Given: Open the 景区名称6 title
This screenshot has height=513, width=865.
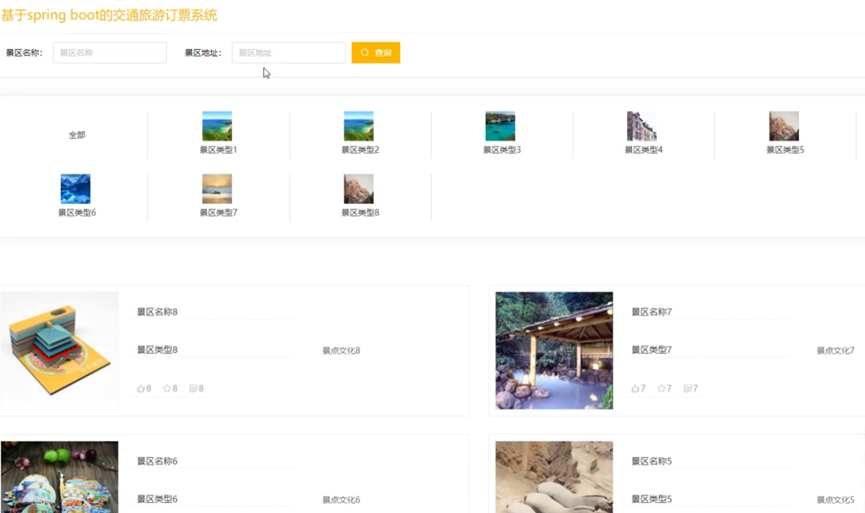Looking at the screenshot, I should coord(157,461).
